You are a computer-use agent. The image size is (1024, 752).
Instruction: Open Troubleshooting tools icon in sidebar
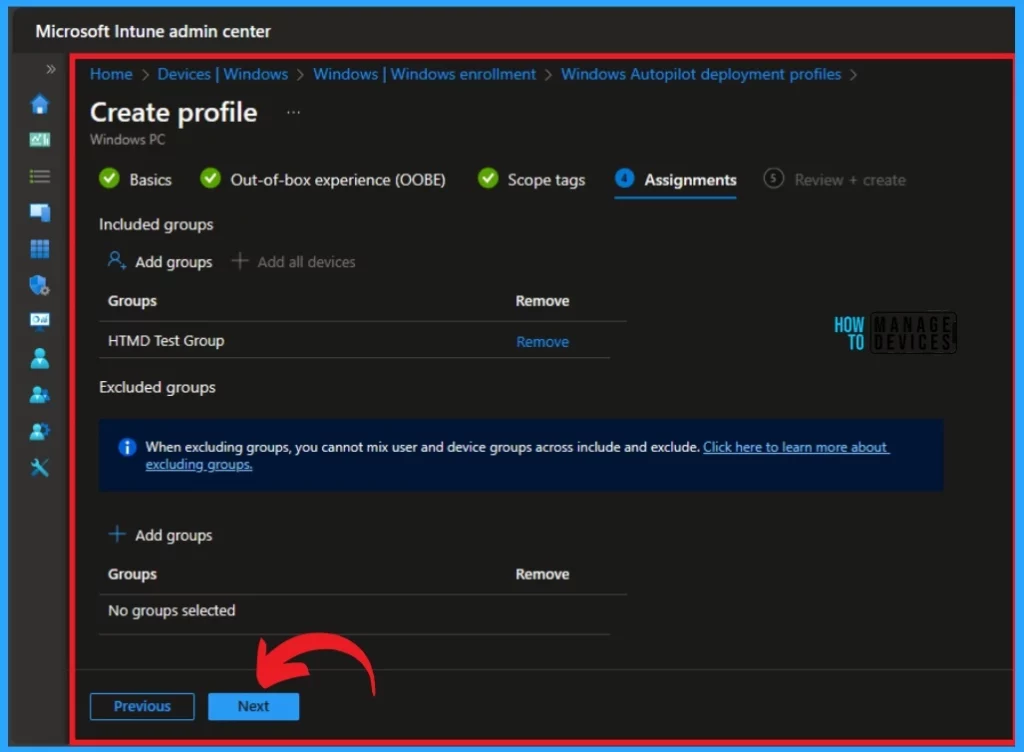pyautogui.click(x=40, y=467)
